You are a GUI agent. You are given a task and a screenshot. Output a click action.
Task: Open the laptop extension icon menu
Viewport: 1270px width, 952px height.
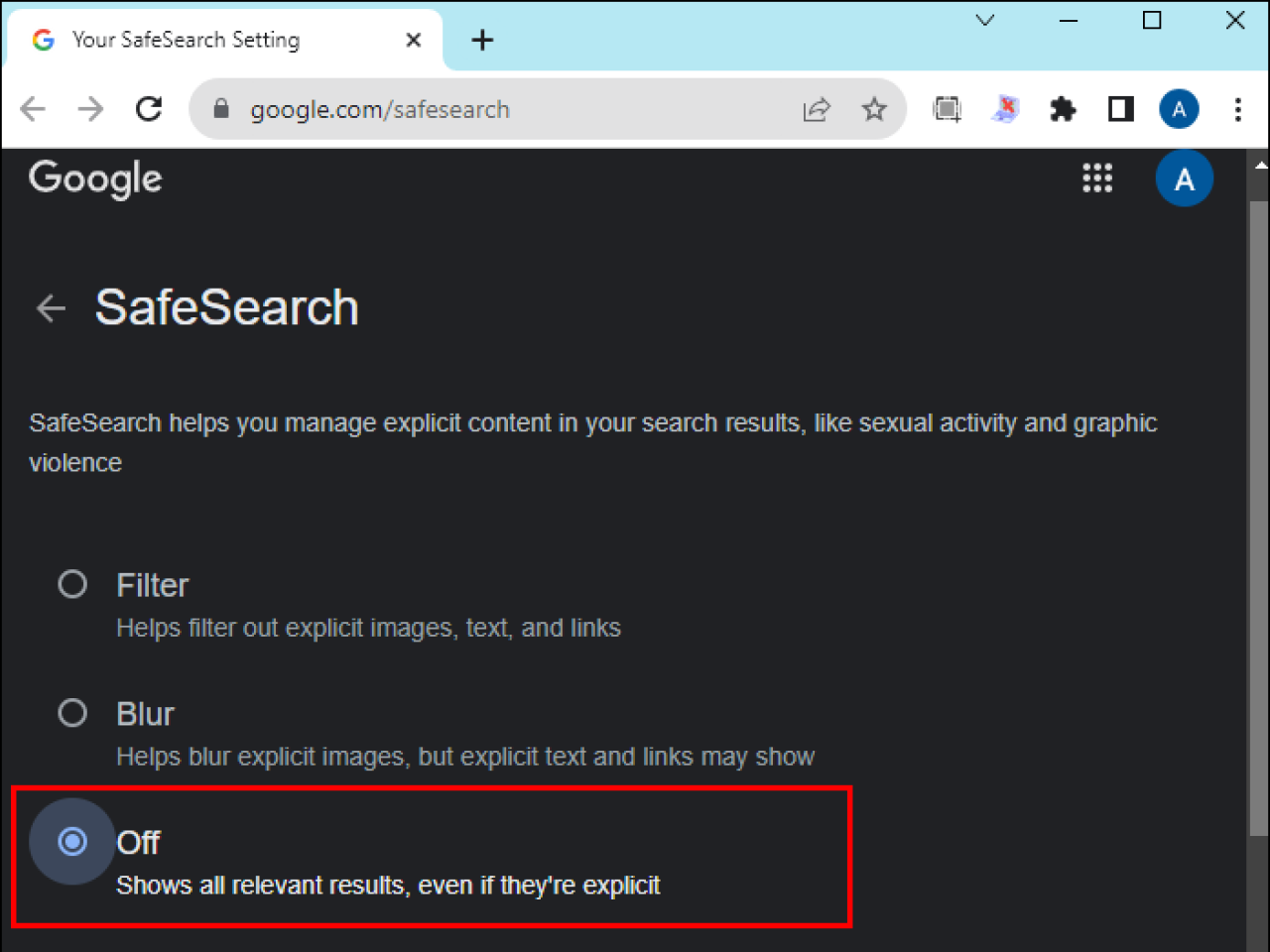(1004, 109)
